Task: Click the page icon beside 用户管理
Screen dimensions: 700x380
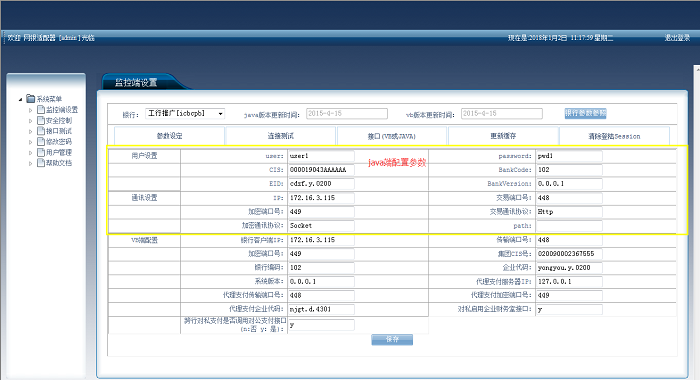Action: point(41,152)
